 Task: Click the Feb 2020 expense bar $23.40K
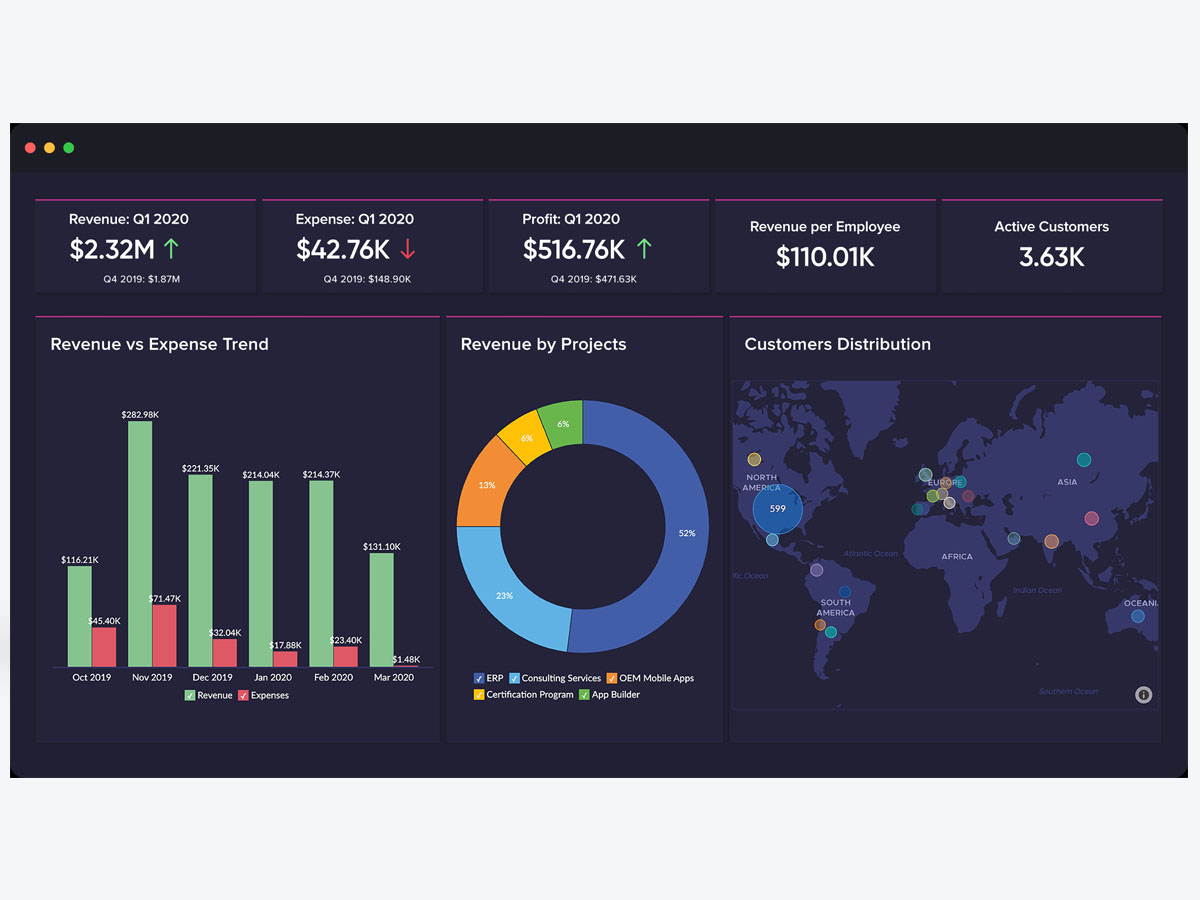click(x=345, y=657)
